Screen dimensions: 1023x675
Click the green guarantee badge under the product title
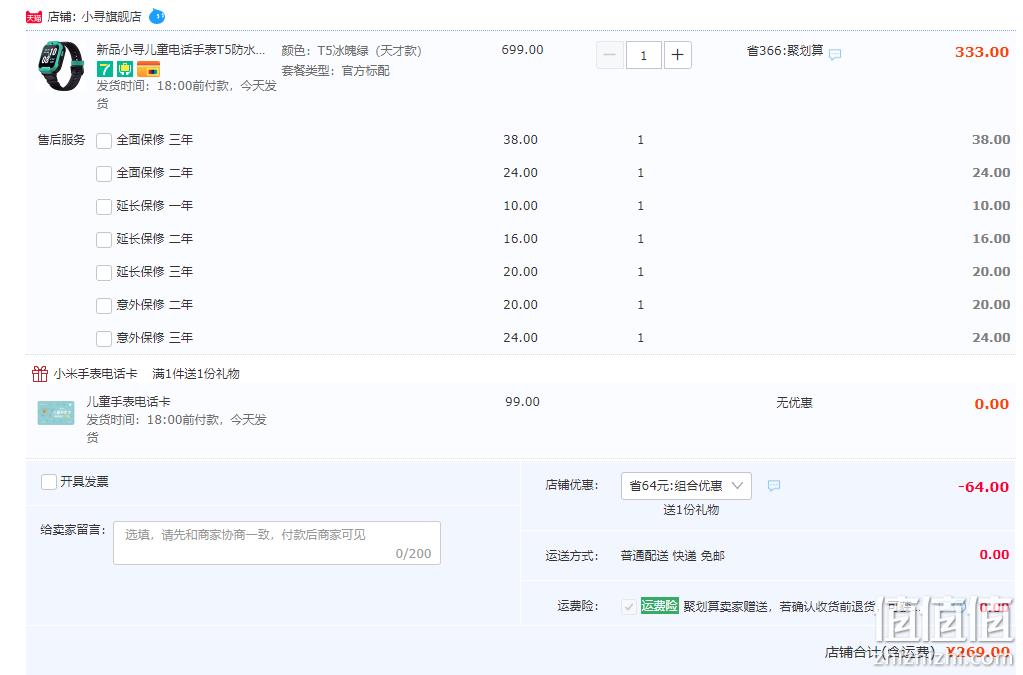(125, 68)
